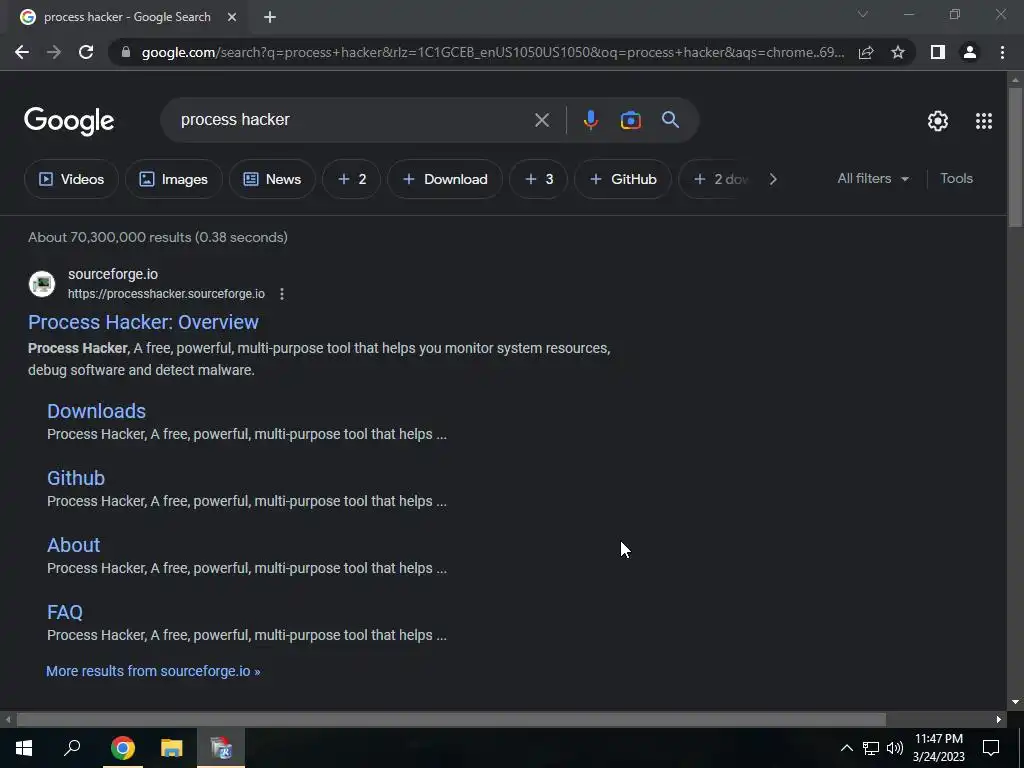Click the address bar URL
The height and width of the screenshot is (768, 1024).
tap(492, 52)
